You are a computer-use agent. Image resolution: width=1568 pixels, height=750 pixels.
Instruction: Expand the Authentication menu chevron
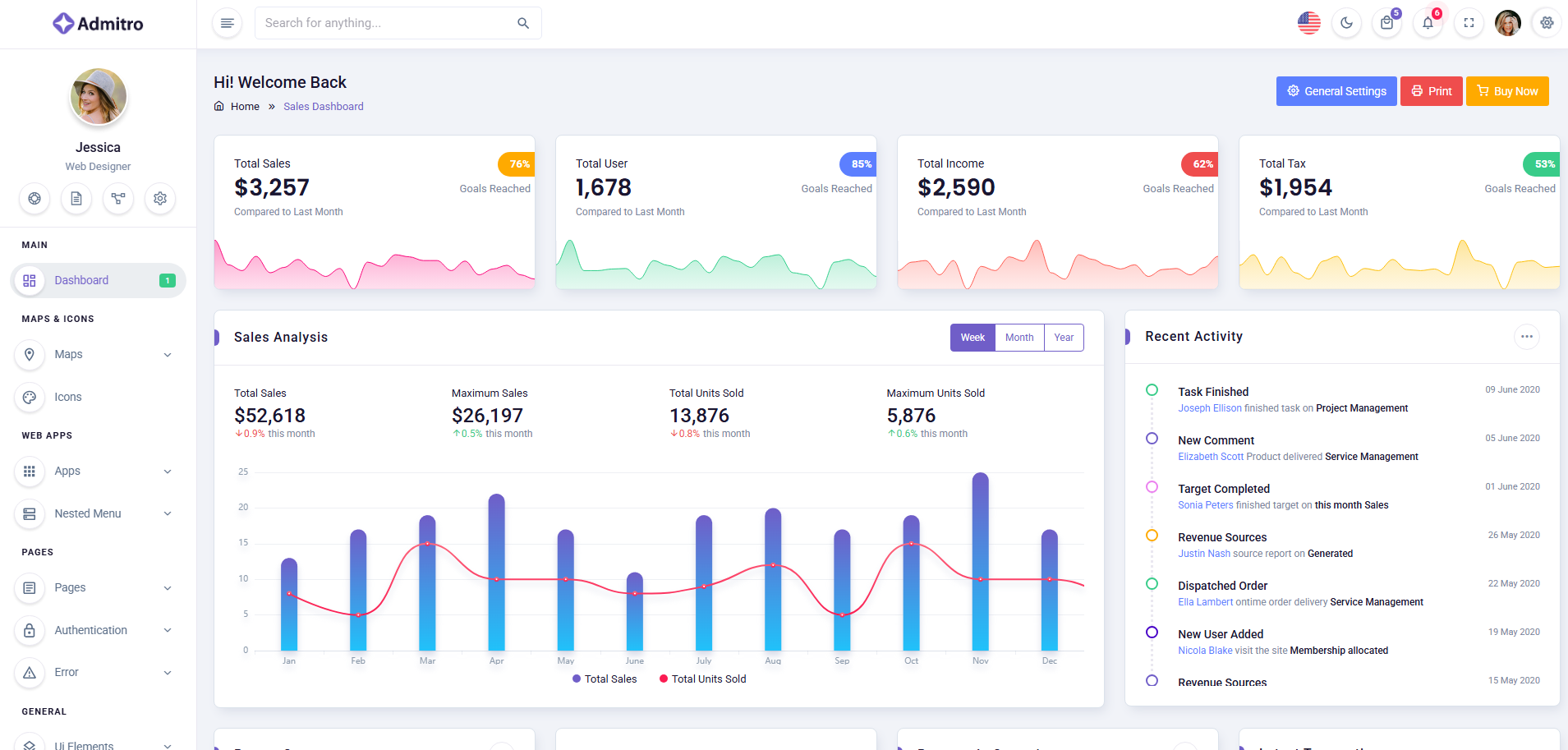pos(168,631)
